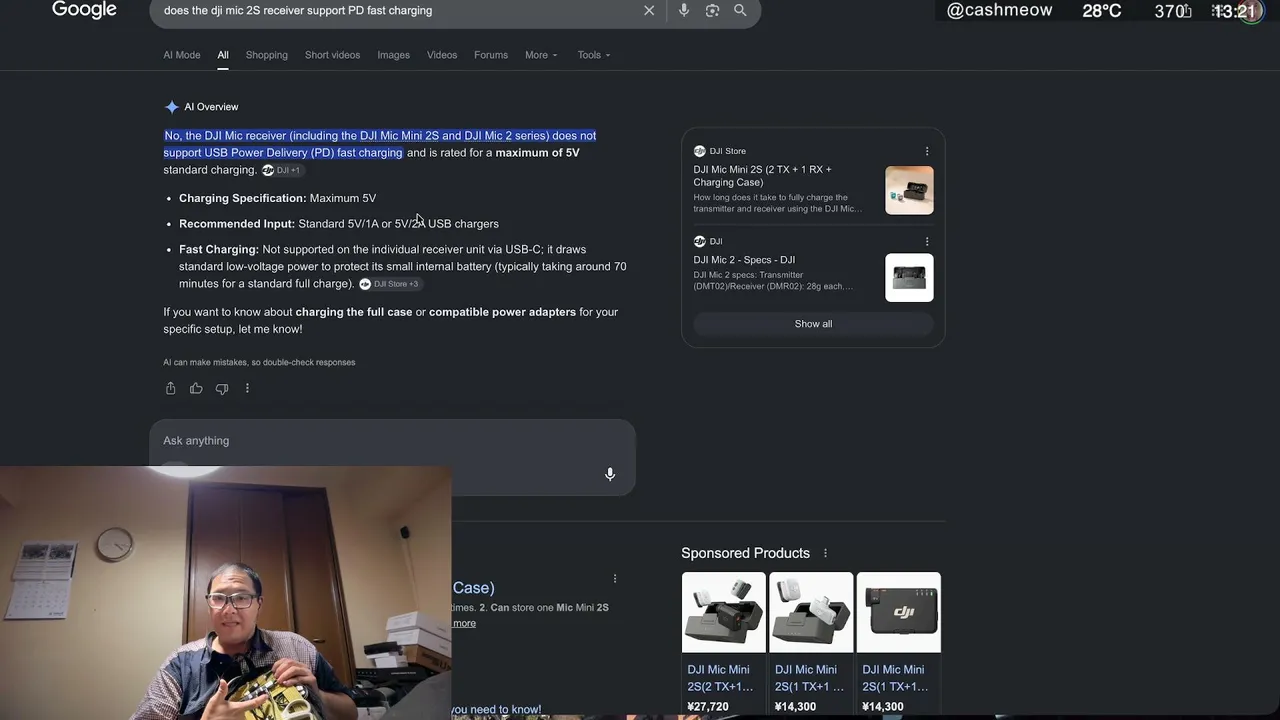Click Show all sources button
This screenshot has height=720, width=1280.
[813, 324]
